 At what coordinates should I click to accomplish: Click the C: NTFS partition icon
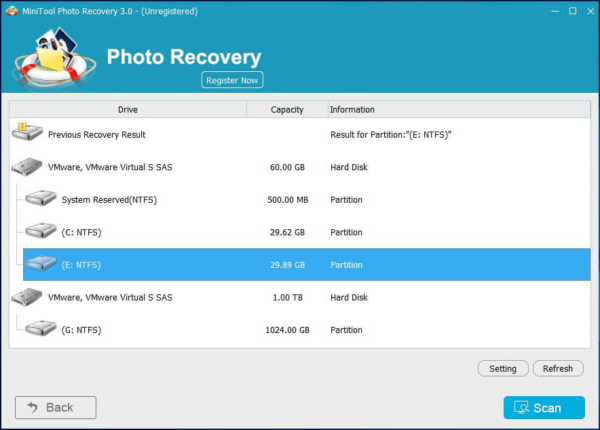(41, 231)
